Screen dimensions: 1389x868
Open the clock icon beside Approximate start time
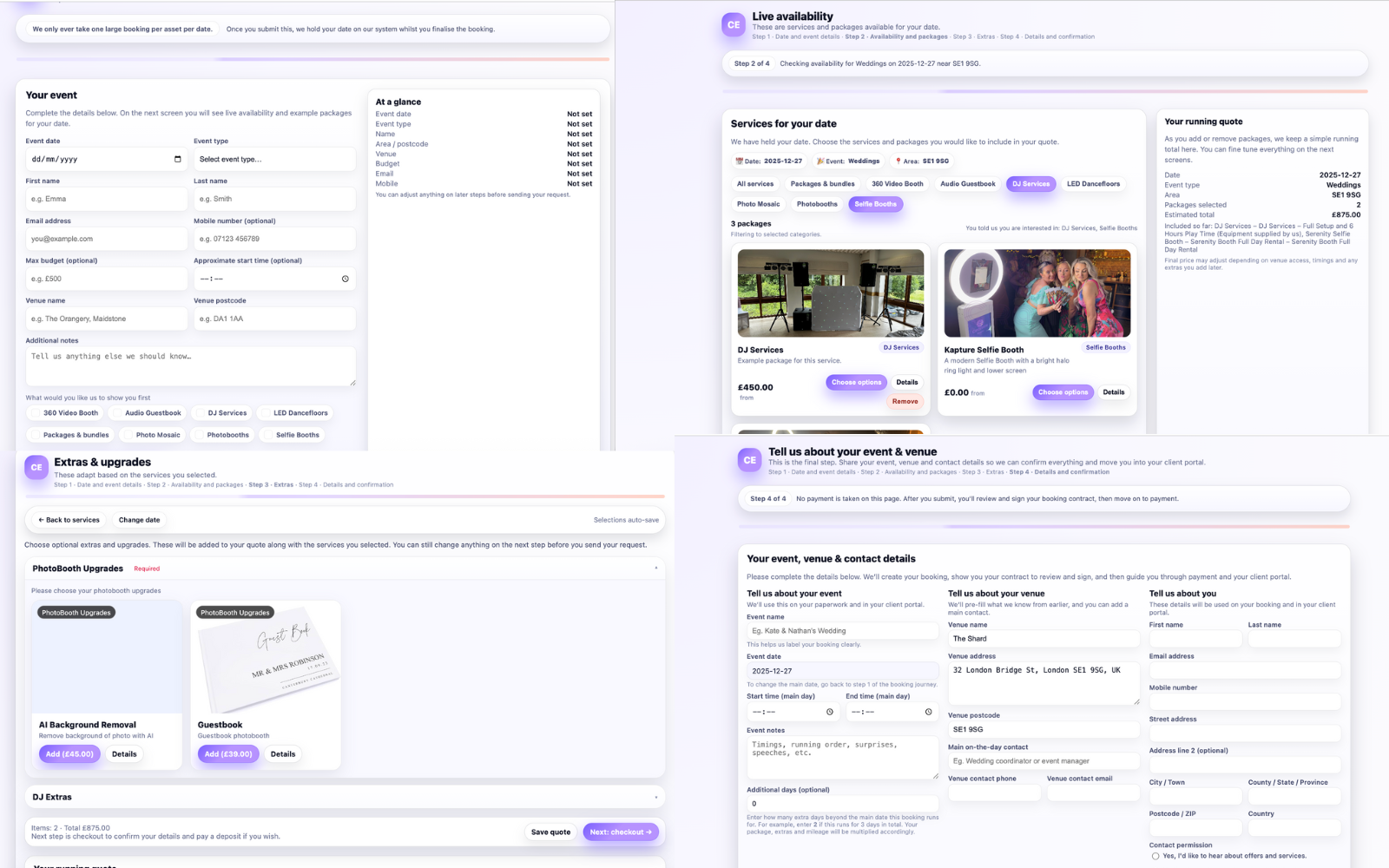[x=345, y=279]
